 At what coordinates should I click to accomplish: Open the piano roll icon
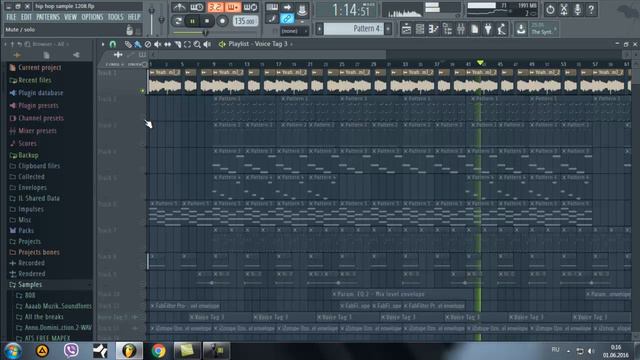pos(433,29)
